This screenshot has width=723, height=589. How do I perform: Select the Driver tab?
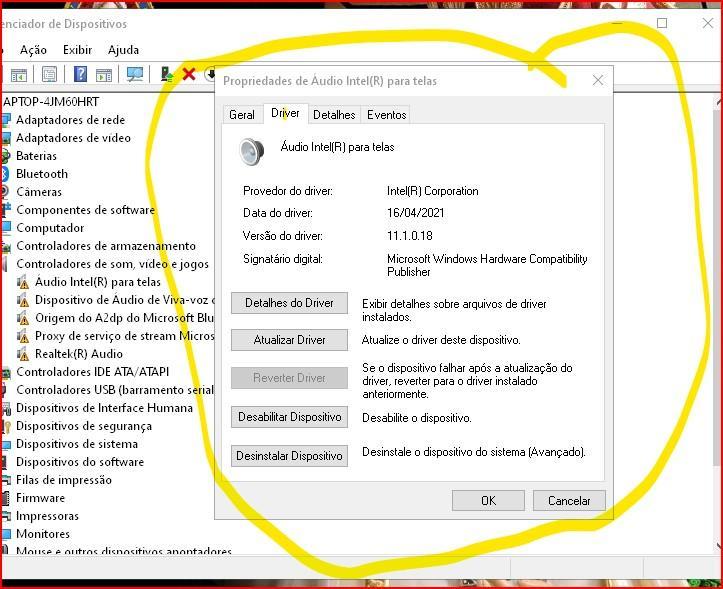tap(285, 113)
